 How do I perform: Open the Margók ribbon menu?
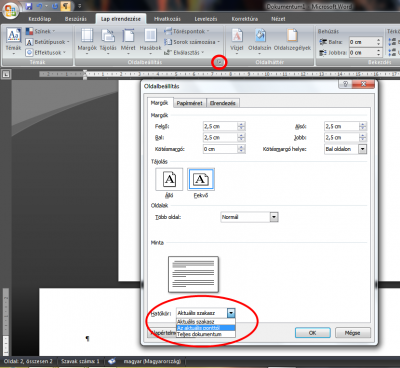pyautogui.click(x=87, y=41)
